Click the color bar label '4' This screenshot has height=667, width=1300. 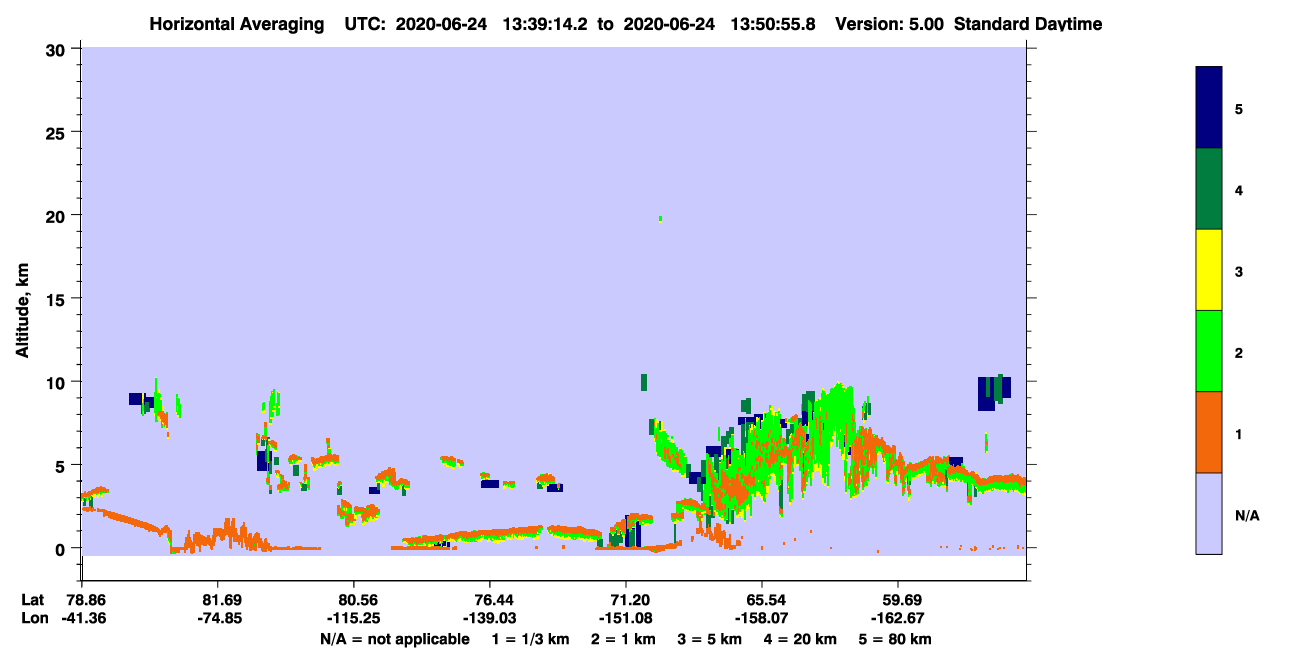(1239, 189)
